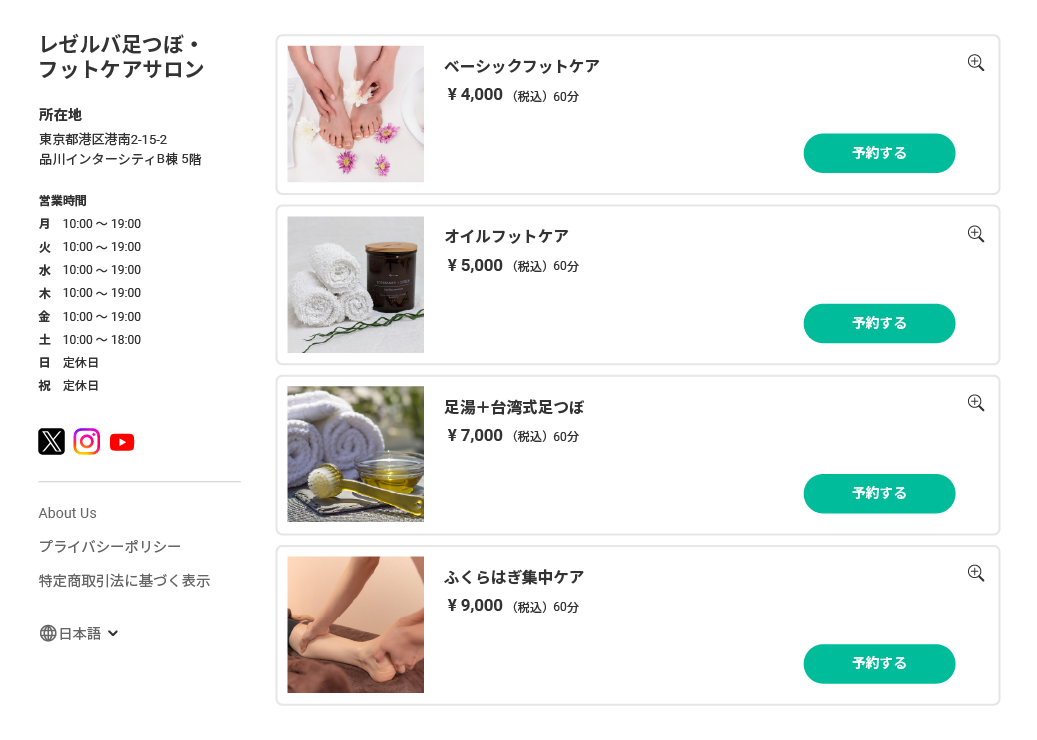Open the X (Twitter) social link
The width and height of the screenshot is (1037, 740).
(x=51, y=441)
